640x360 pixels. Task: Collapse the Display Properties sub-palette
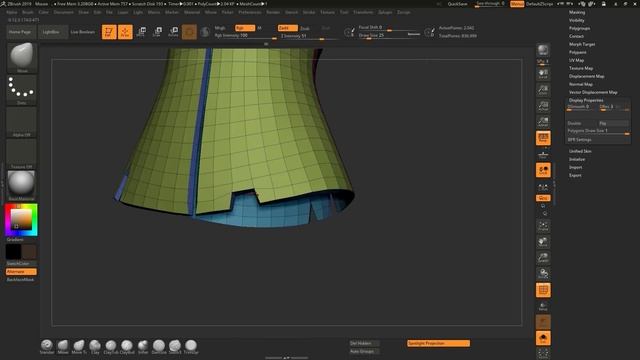(x=586, y=100)
